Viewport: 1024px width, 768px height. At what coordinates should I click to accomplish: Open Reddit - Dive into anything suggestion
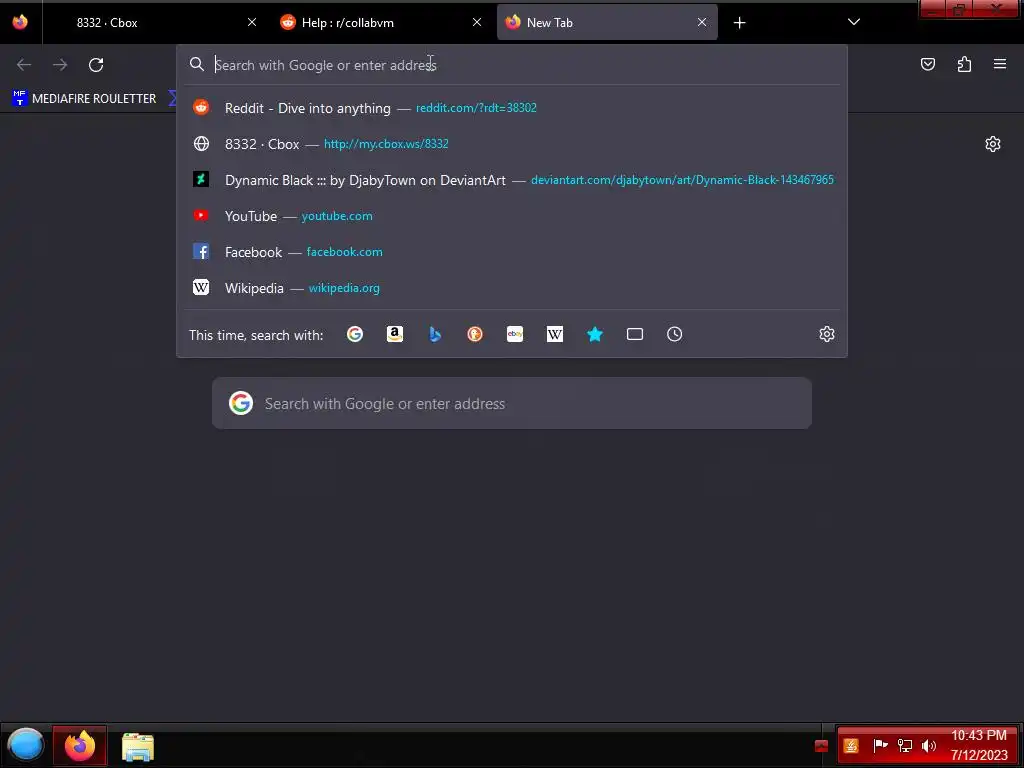[512, 108]
